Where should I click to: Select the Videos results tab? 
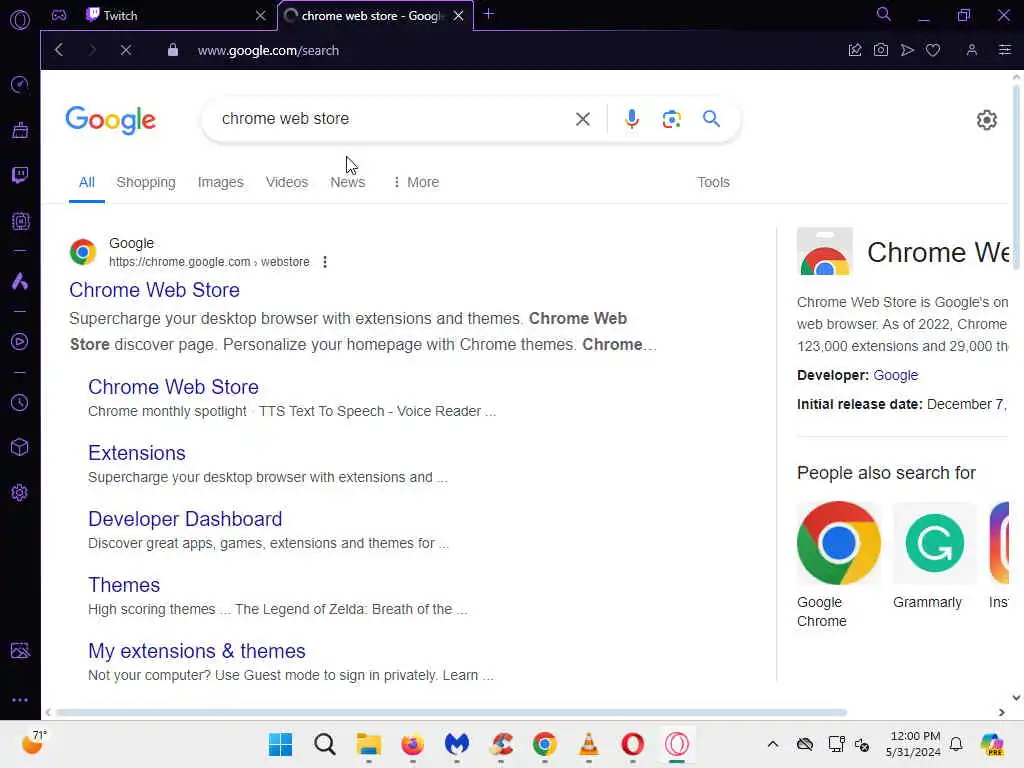[287, 182]
